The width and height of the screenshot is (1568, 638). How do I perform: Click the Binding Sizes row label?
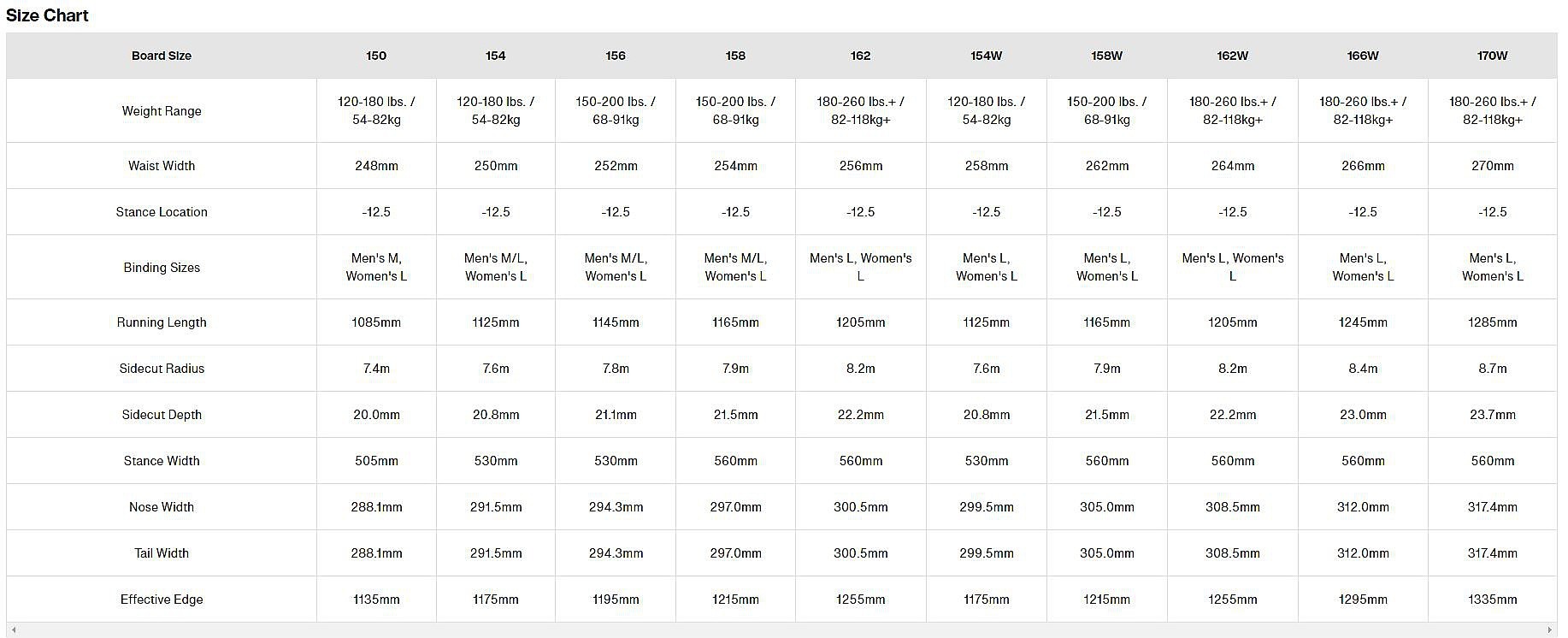tap(162, 268)
